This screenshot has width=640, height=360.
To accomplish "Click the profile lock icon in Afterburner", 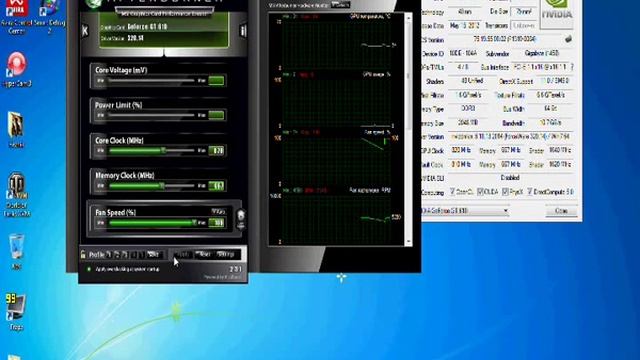I will click(x=83, y=254).
